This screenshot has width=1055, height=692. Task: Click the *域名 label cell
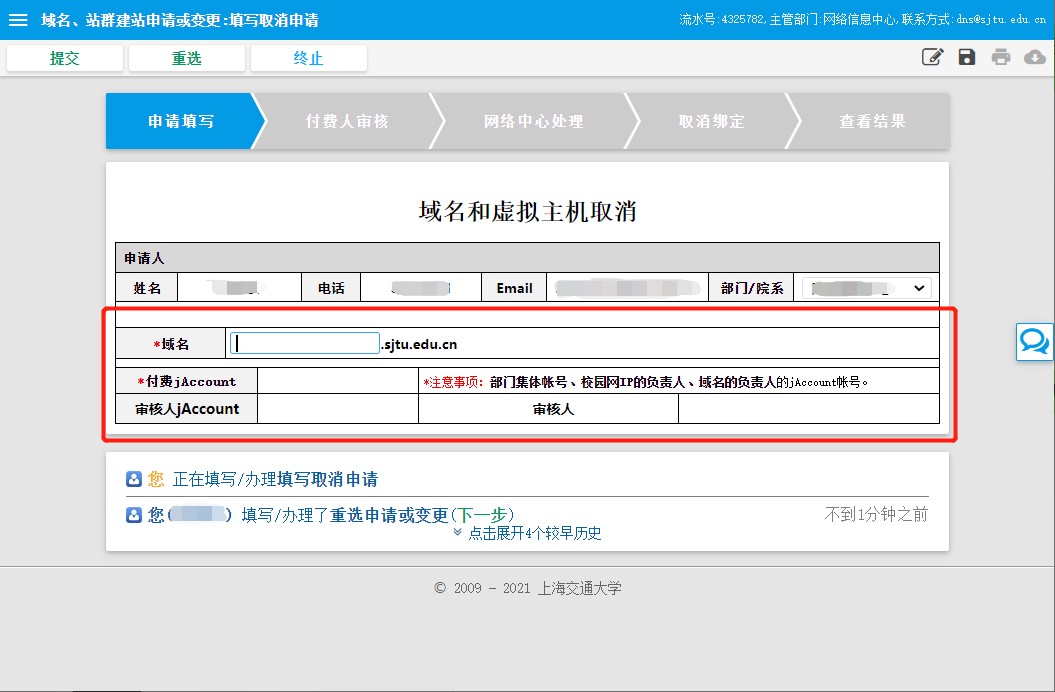[x=171, y=344]
